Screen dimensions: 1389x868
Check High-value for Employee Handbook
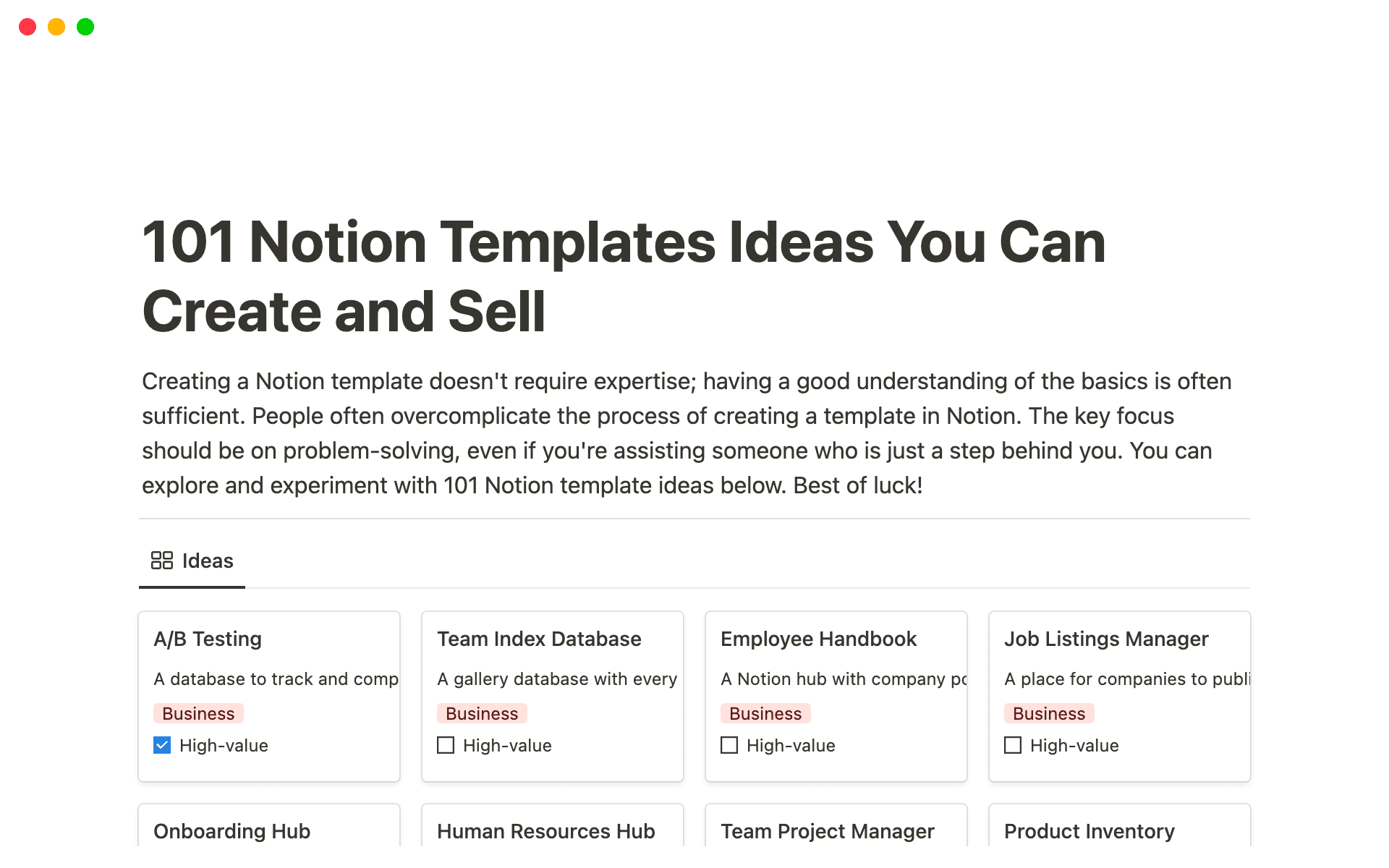729,744
